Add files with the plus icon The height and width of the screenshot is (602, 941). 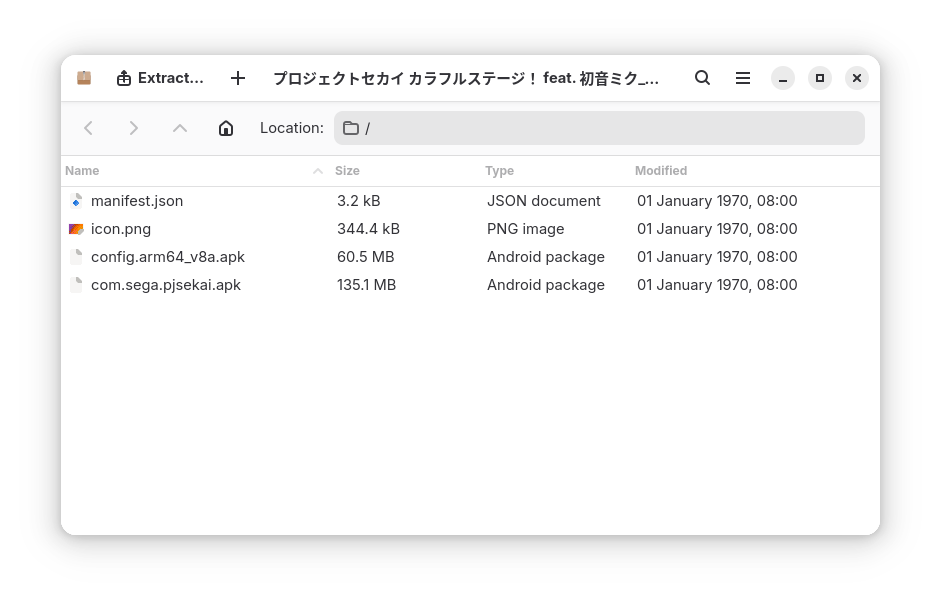[x=238, y=79]
